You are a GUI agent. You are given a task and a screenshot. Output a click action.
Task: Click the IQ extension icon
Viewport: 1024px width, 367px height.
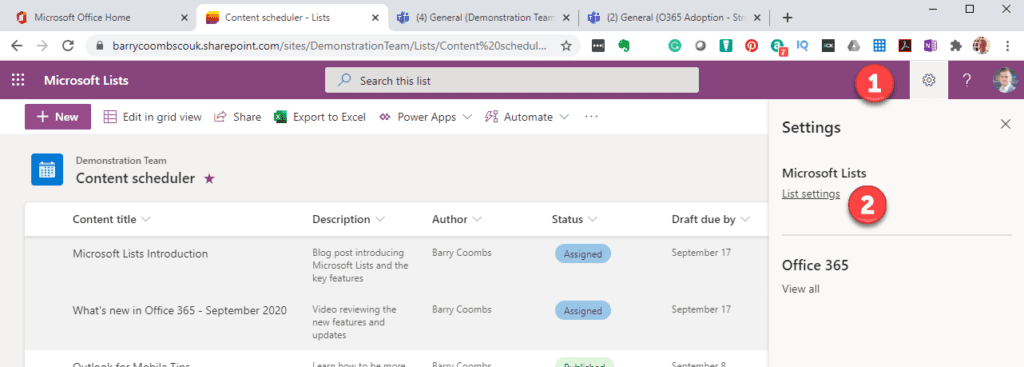[803, 46]
